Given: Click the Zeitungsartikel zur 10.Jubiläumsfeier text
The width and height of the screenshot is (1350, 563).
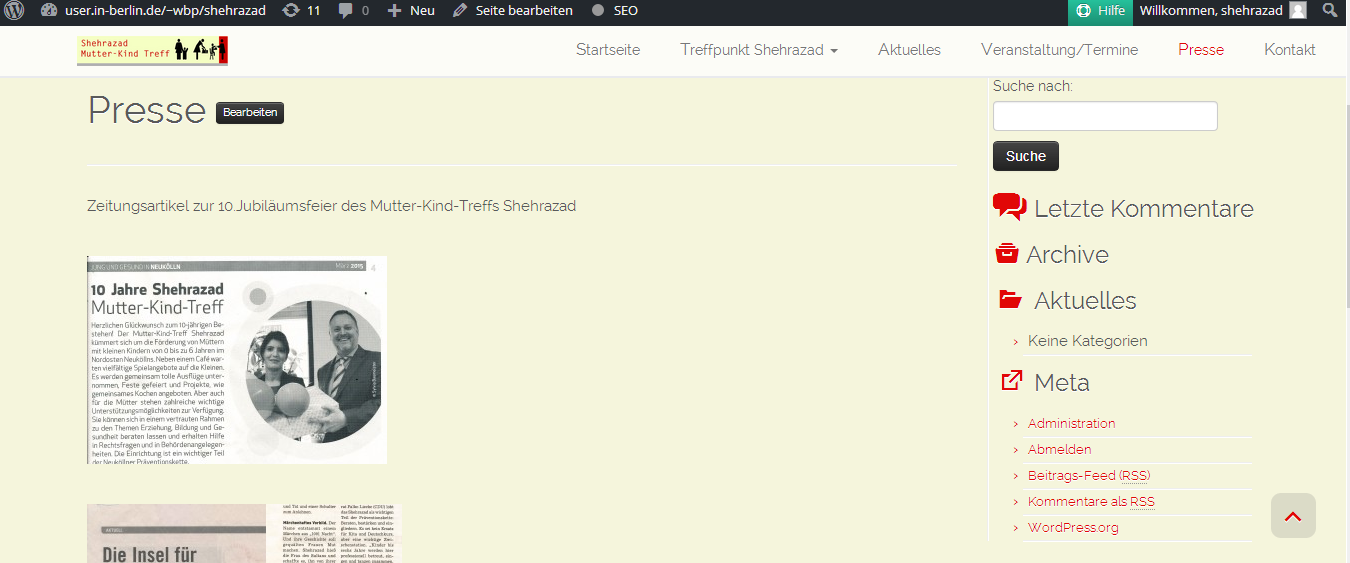Looking at the screenshot, I should [331, 206].
